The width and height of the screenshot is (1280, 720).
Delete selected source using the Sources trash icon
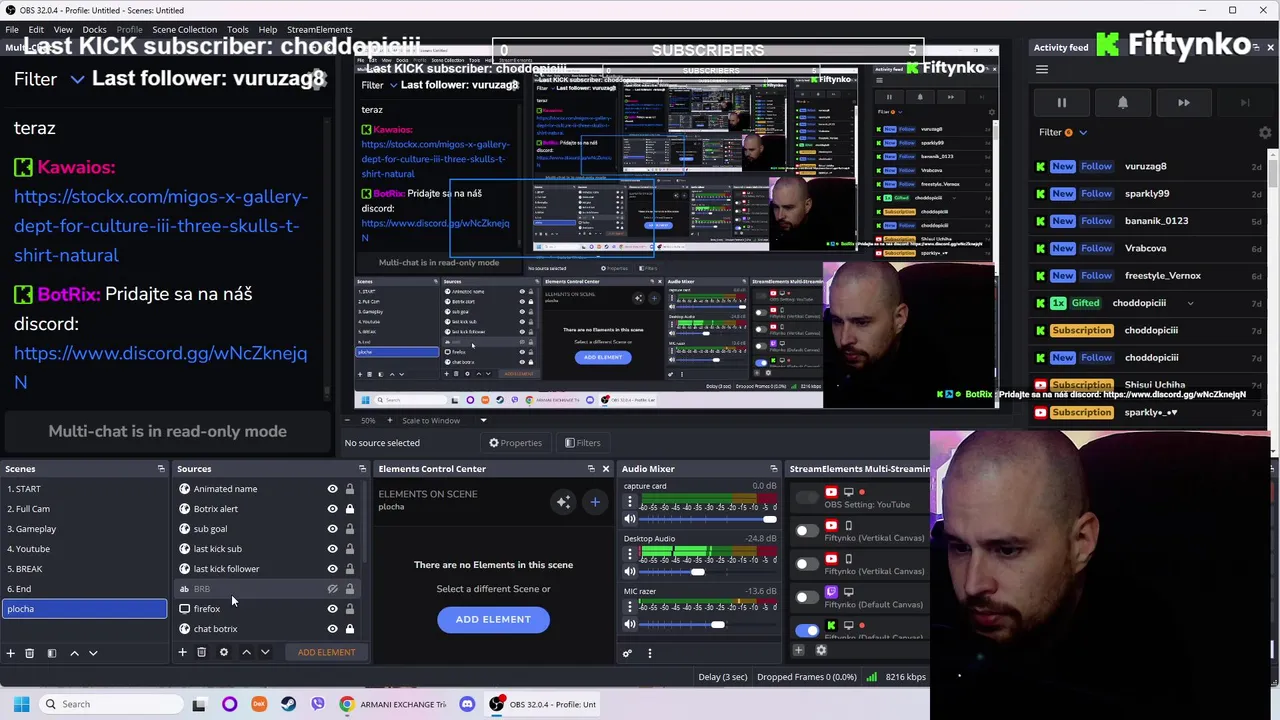tap(201, 652)
